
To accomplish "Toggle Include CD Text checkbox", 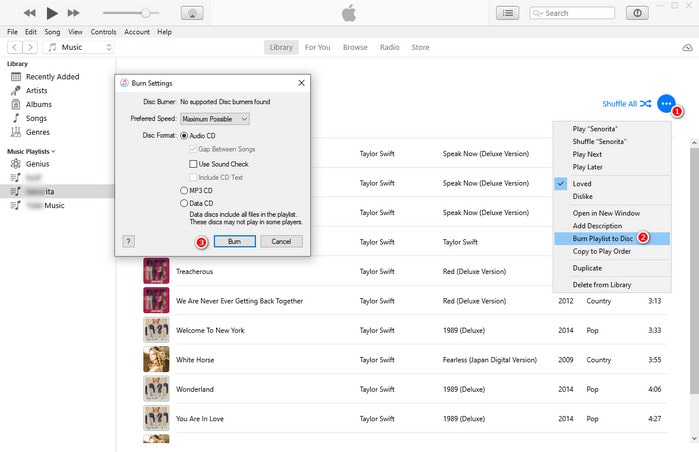I will coord(193,177).
